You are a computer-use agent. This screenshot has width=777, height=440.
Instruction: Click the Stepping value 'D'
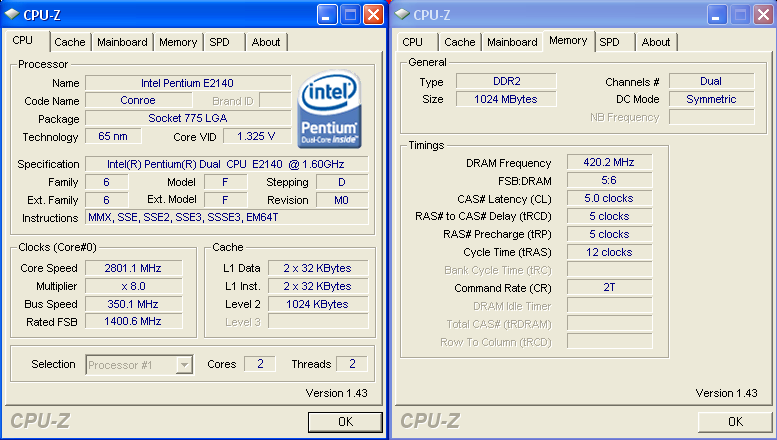(342, 182)
